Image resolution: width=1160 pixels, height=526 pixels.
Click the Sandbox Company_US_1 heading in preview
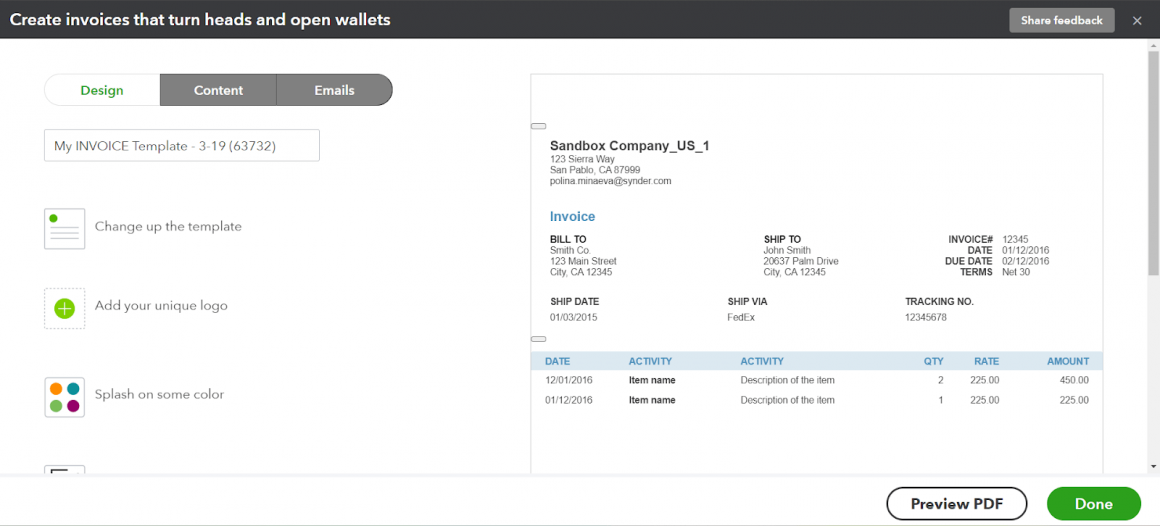pyautogui.click(x=629, y=146)
